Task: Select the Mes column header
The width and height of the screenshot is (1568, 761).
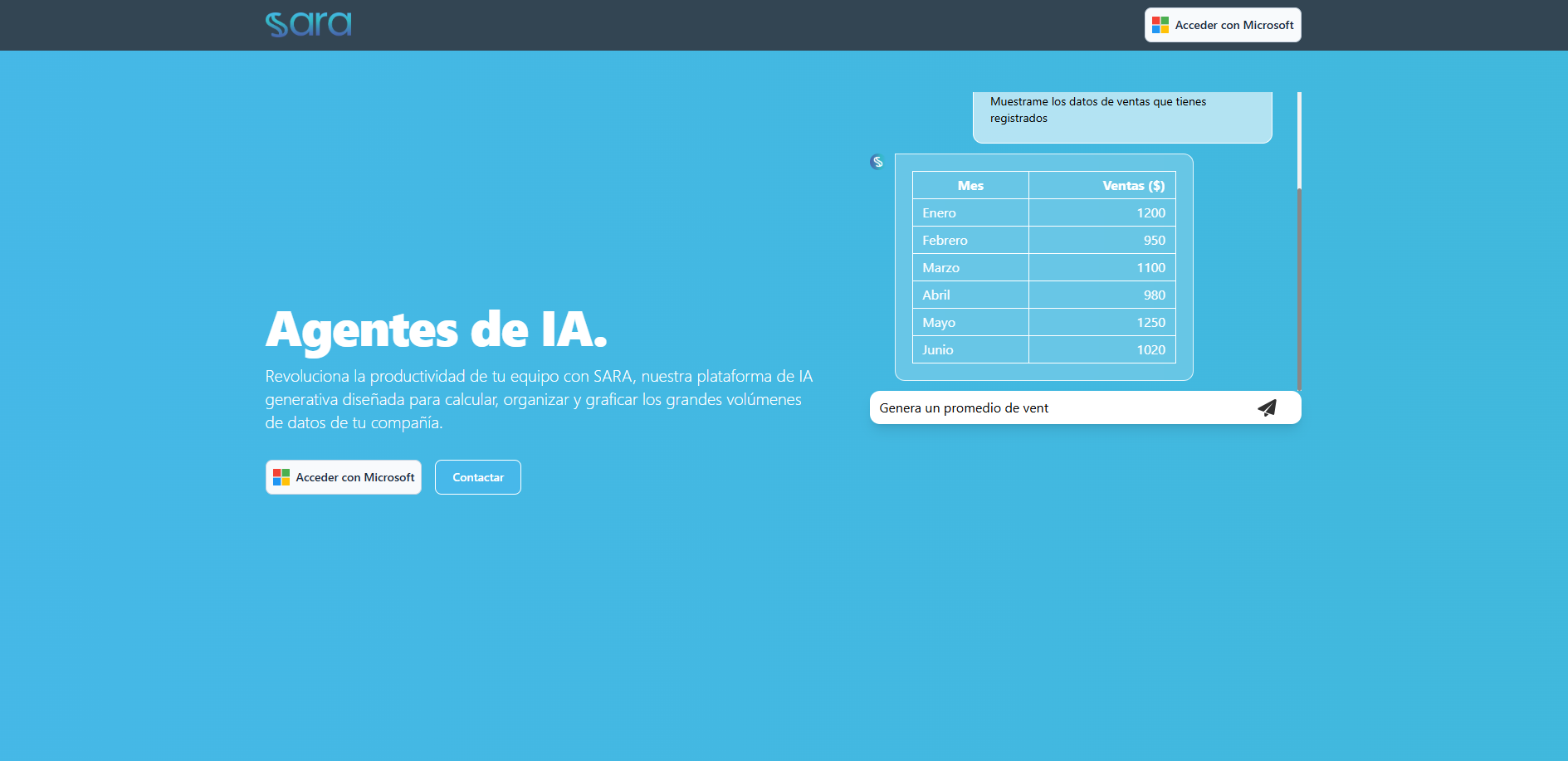Action: coord(970,186)
